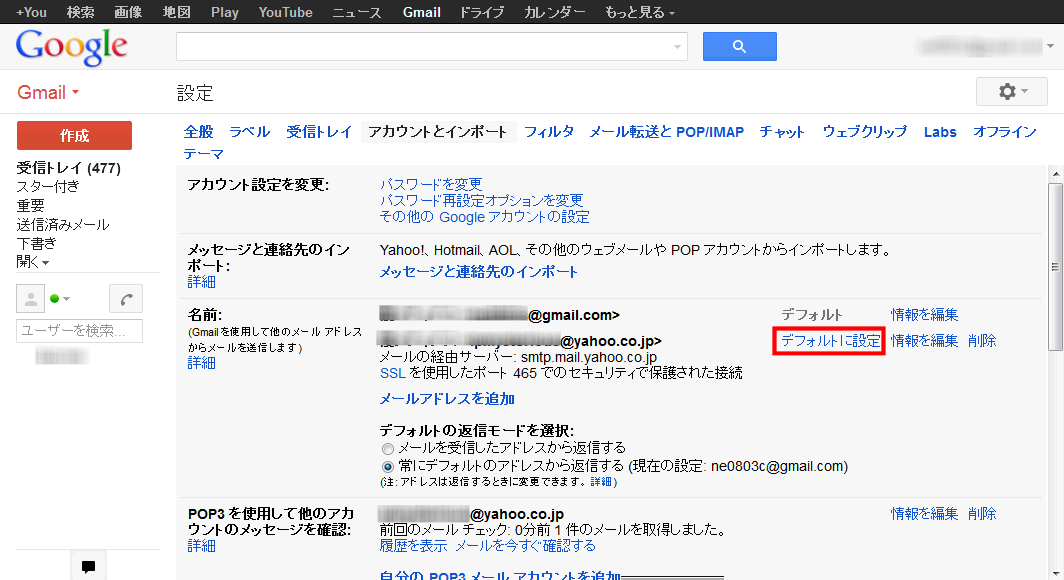Image resolution: width=1064 pixels, height=580 pixels.
Task: Open 検索 in the top bar
Action: [x=80, y=12]
